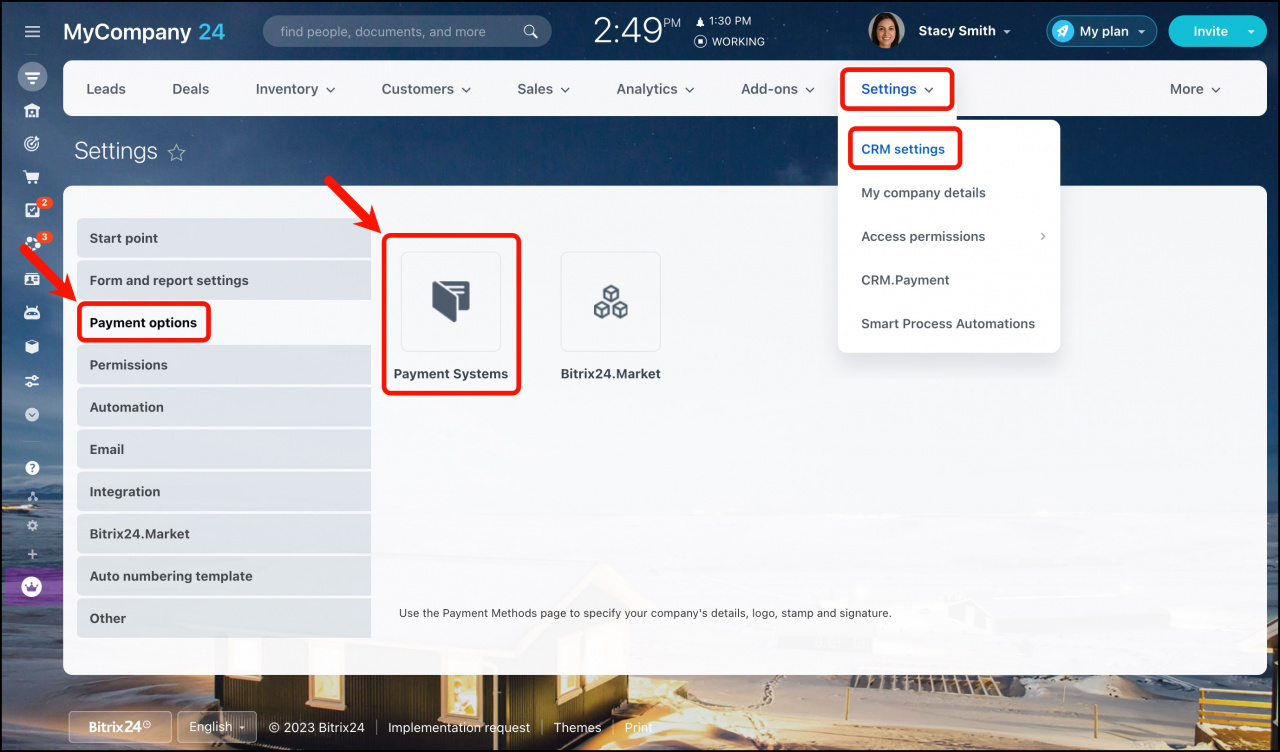Open the Themes footer link

point(577,728)
